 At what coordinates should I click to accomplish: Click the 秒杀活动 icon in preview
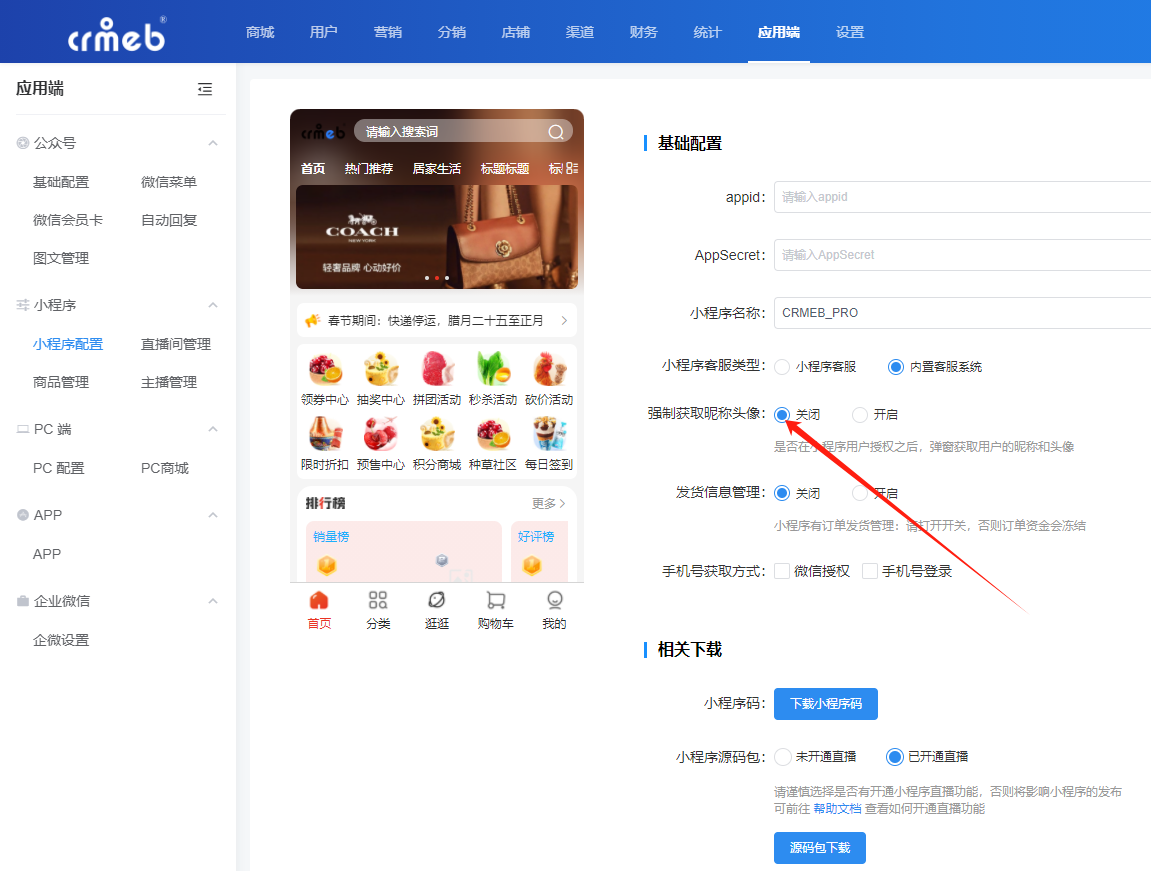pyautogui.click(x=493, y=370)
